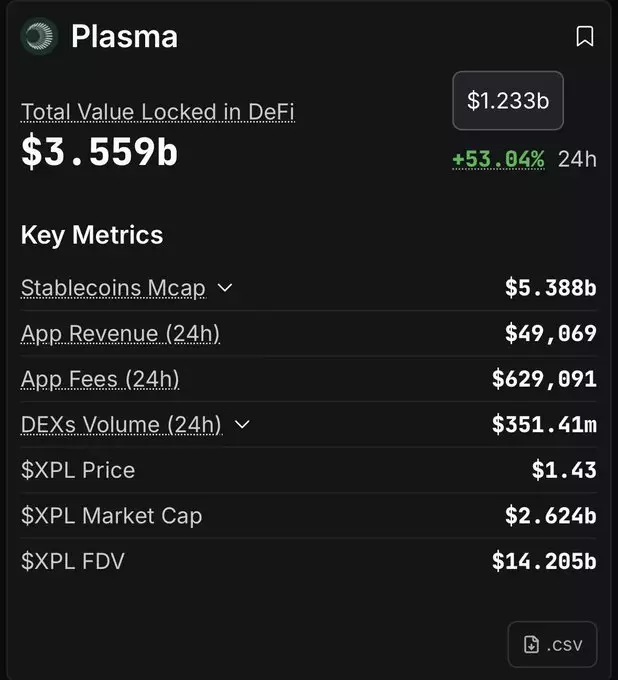Expand the DEXs Volume (24h) chevron
This screenshot has width=618, height=680.
[x=242, y=425]
